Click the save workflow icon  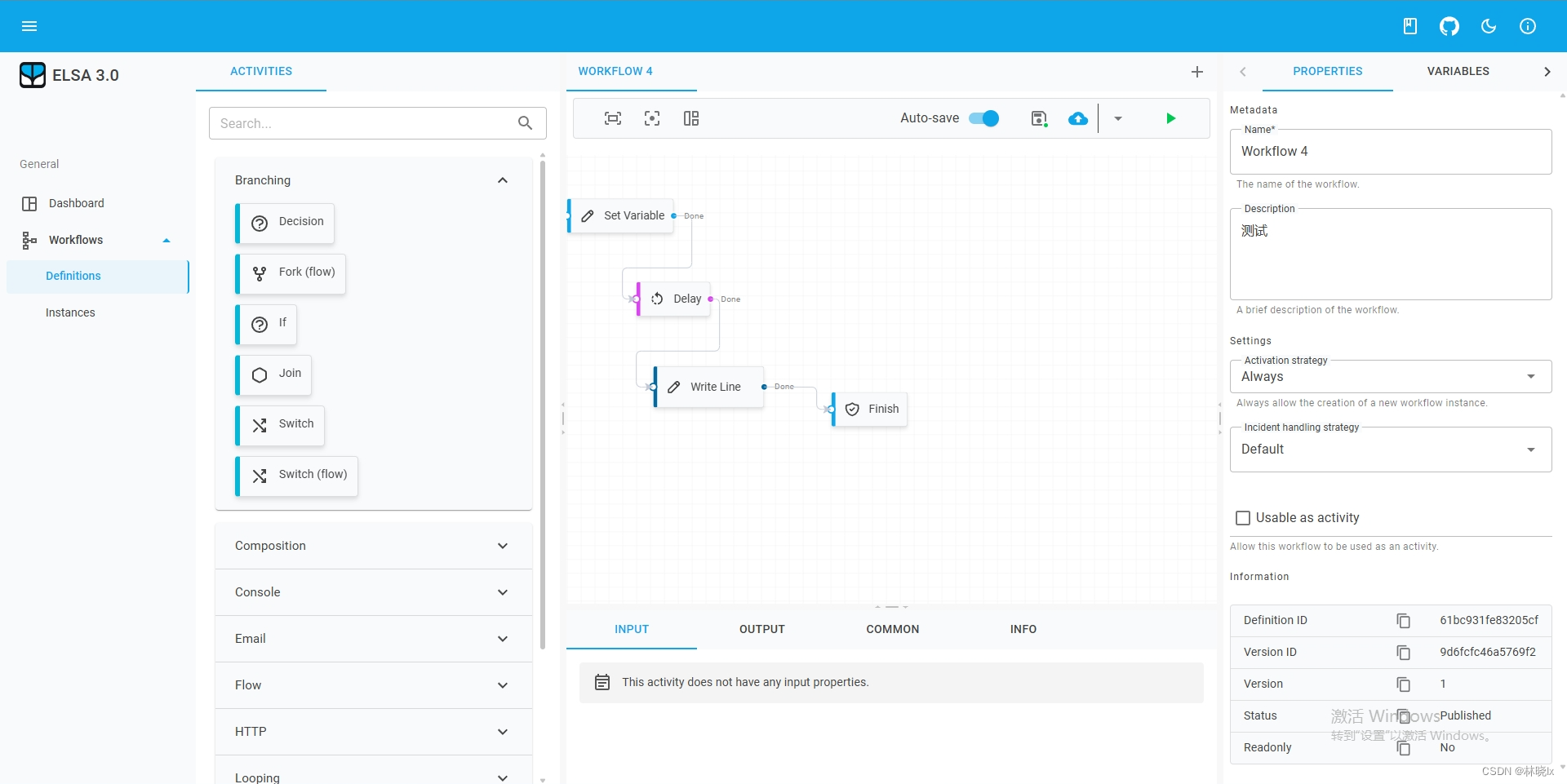click(x=1039, y=118)
